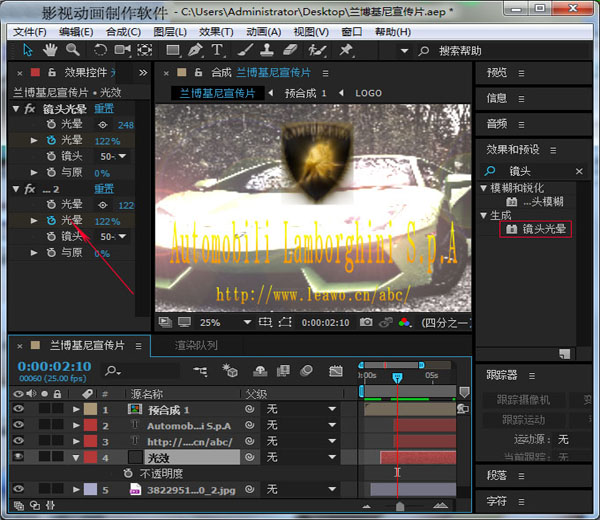Hide the http://....cn/abc/ layer
This screenshot has width=600, height=520.
[x=18, y=441]
